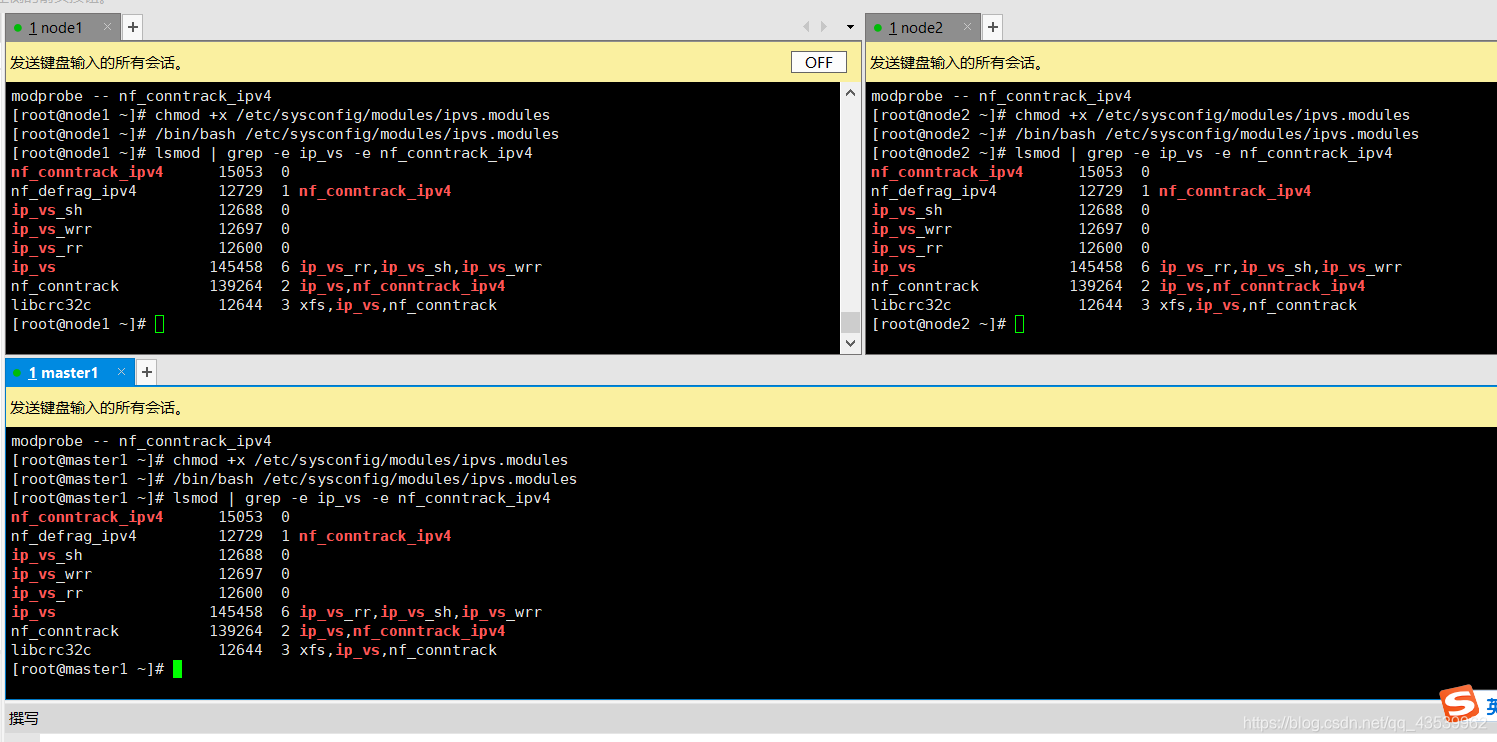Click the scrollbar thumb in node1 terminal
The width and height of the screenshot is (1497, 742).
click(x=851, y=322)
